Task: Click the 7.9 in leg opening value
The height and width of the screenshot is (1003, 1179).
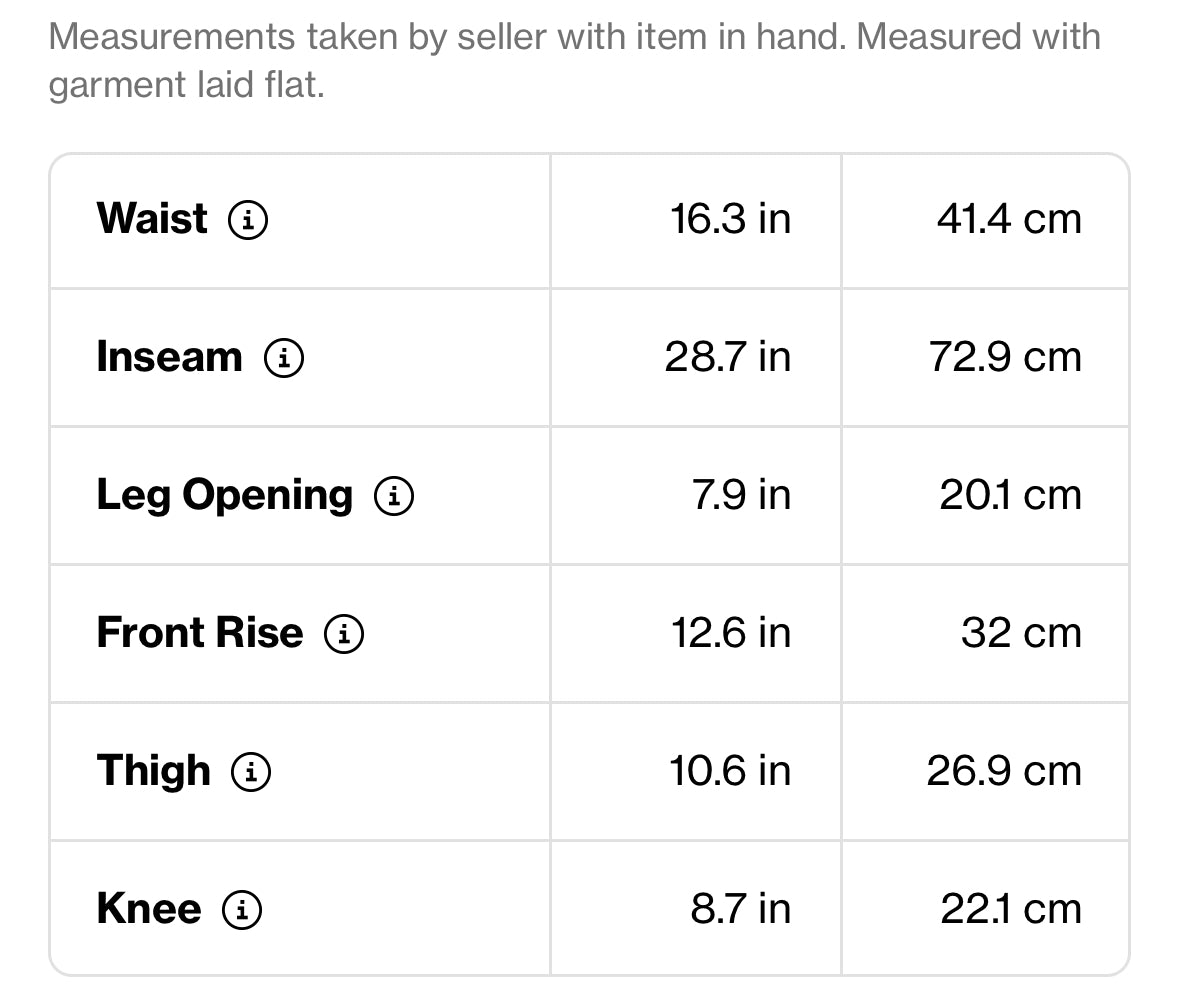Action: click(x=741, y=495)
